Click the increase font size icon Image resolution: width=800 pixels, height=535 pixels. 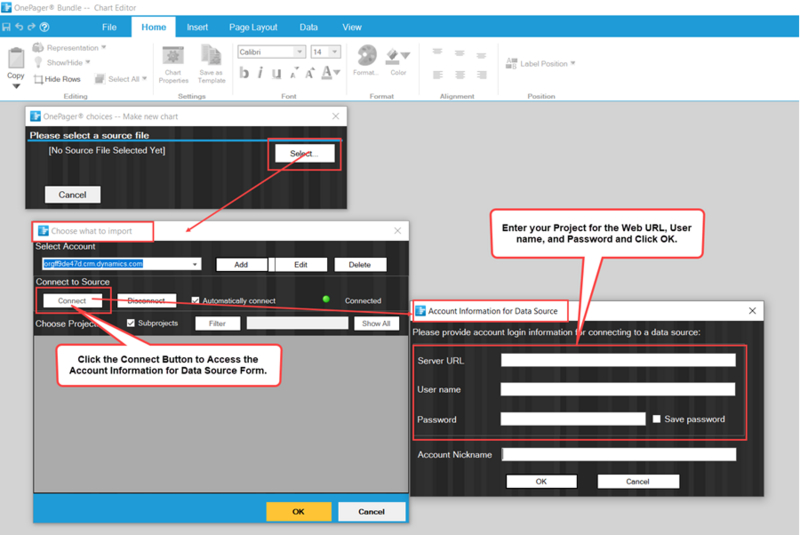[x=310, y=73]
